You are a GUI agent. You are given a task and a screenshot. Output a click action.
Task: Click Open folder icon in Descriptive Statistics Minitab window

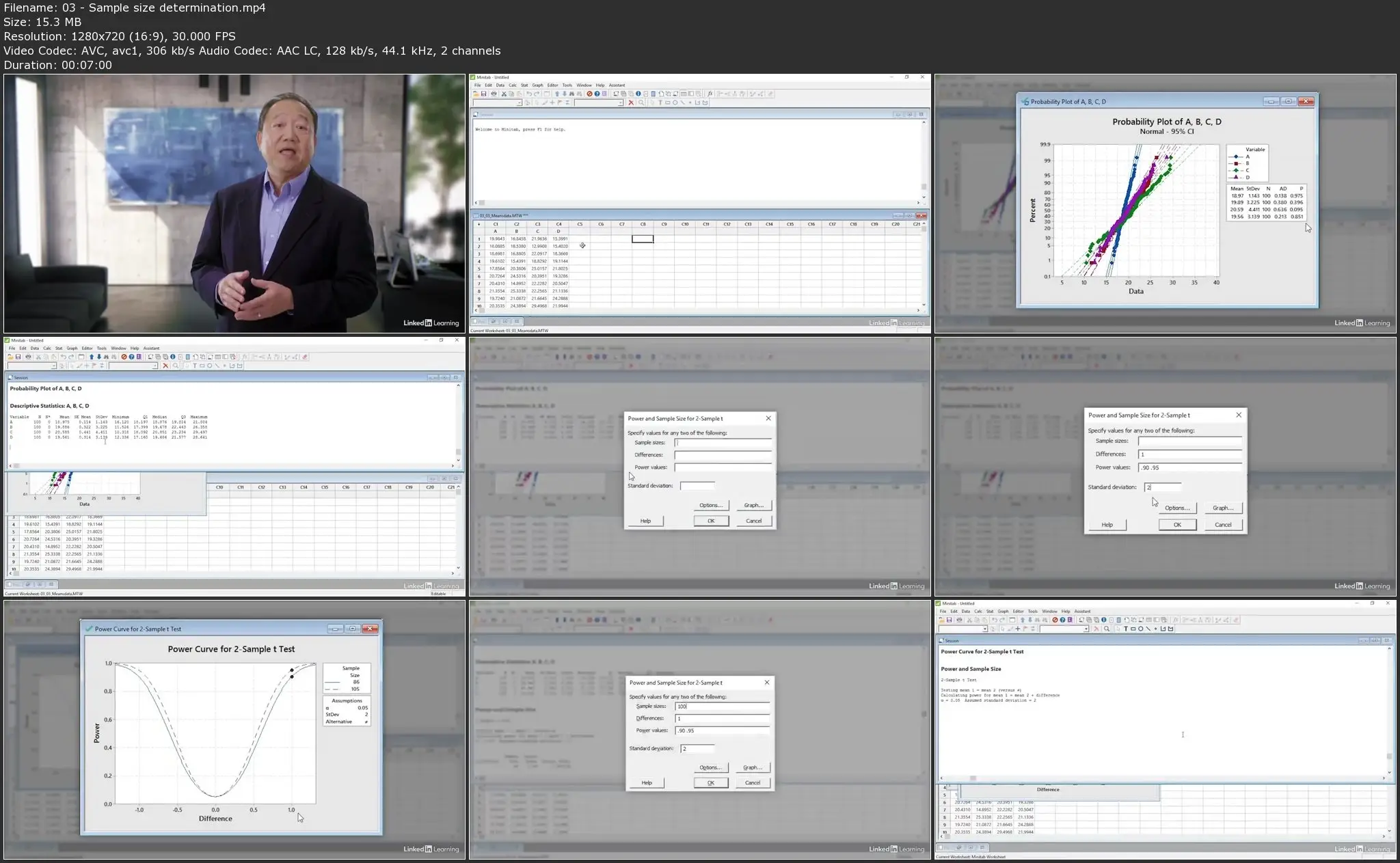tap(10, 357)
